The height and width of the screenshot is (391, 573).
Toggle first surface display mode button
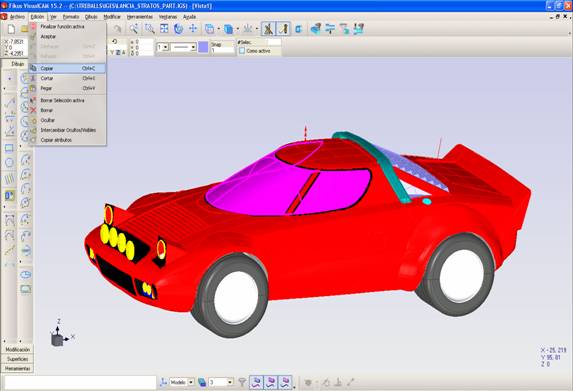pyautogui.click(x=256, y=382)
